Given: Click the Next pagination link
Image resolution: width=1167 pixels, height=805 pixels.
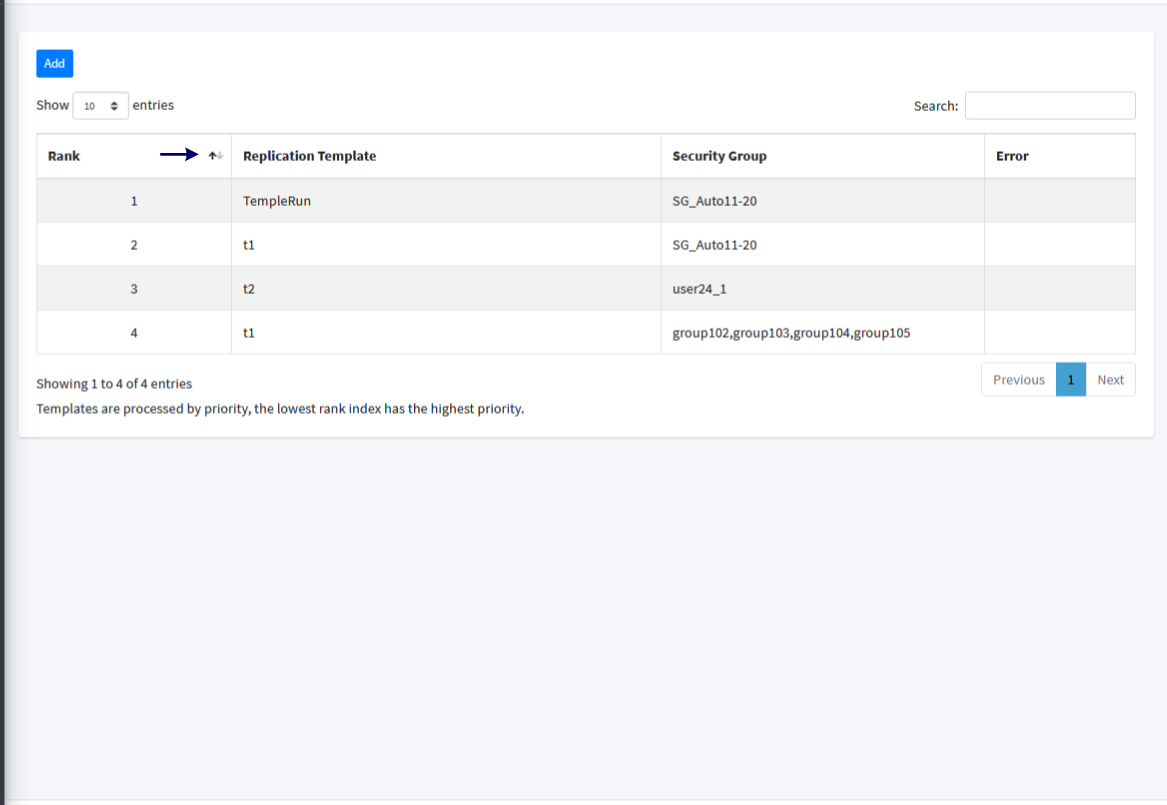Looking at the screenshot, I should point(1110,379).
